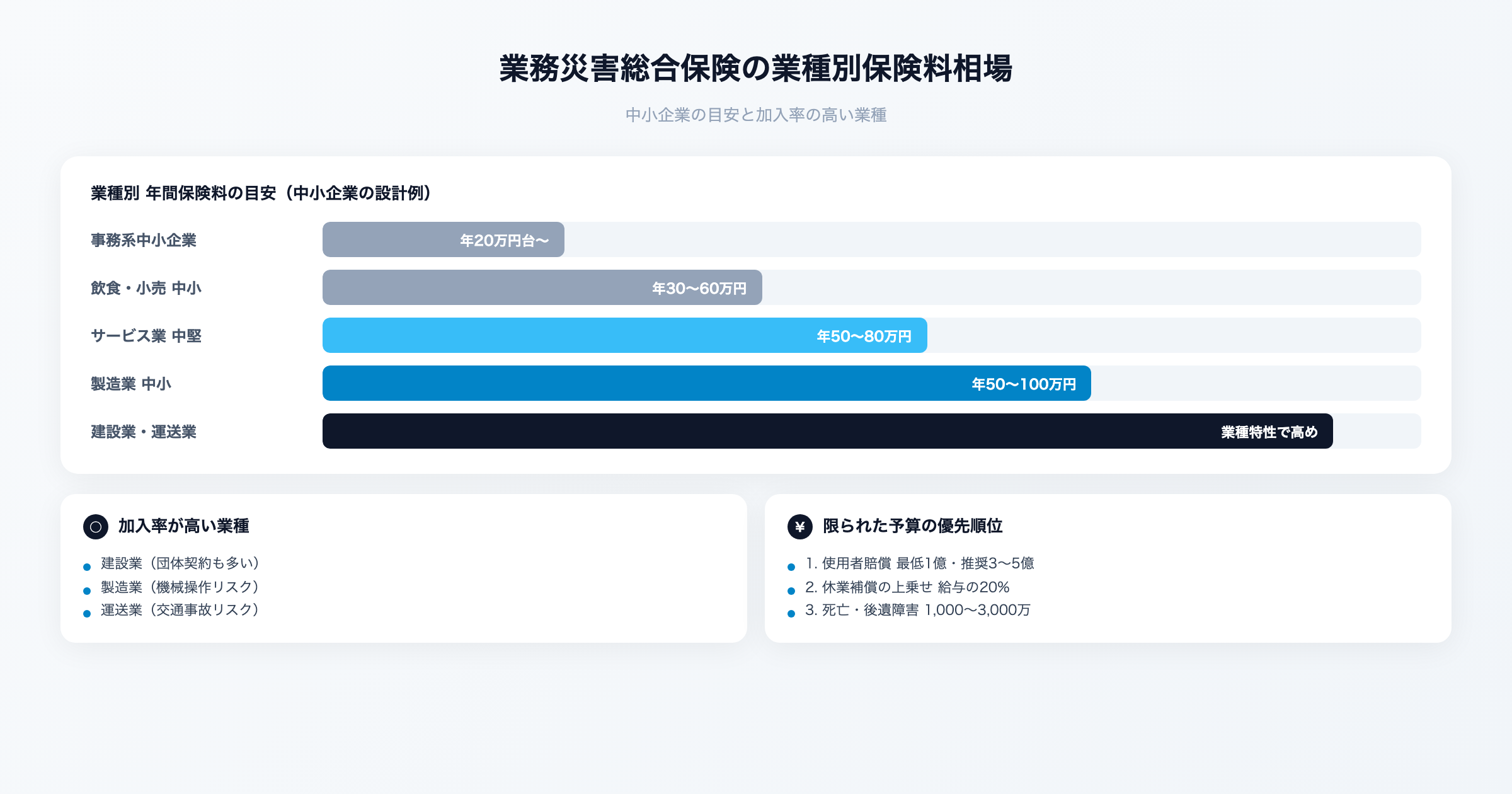Click the card heading 加入率が高い業種
Image resolution: width=1512 pixels, height=794 pixels.
click(184, 526)
